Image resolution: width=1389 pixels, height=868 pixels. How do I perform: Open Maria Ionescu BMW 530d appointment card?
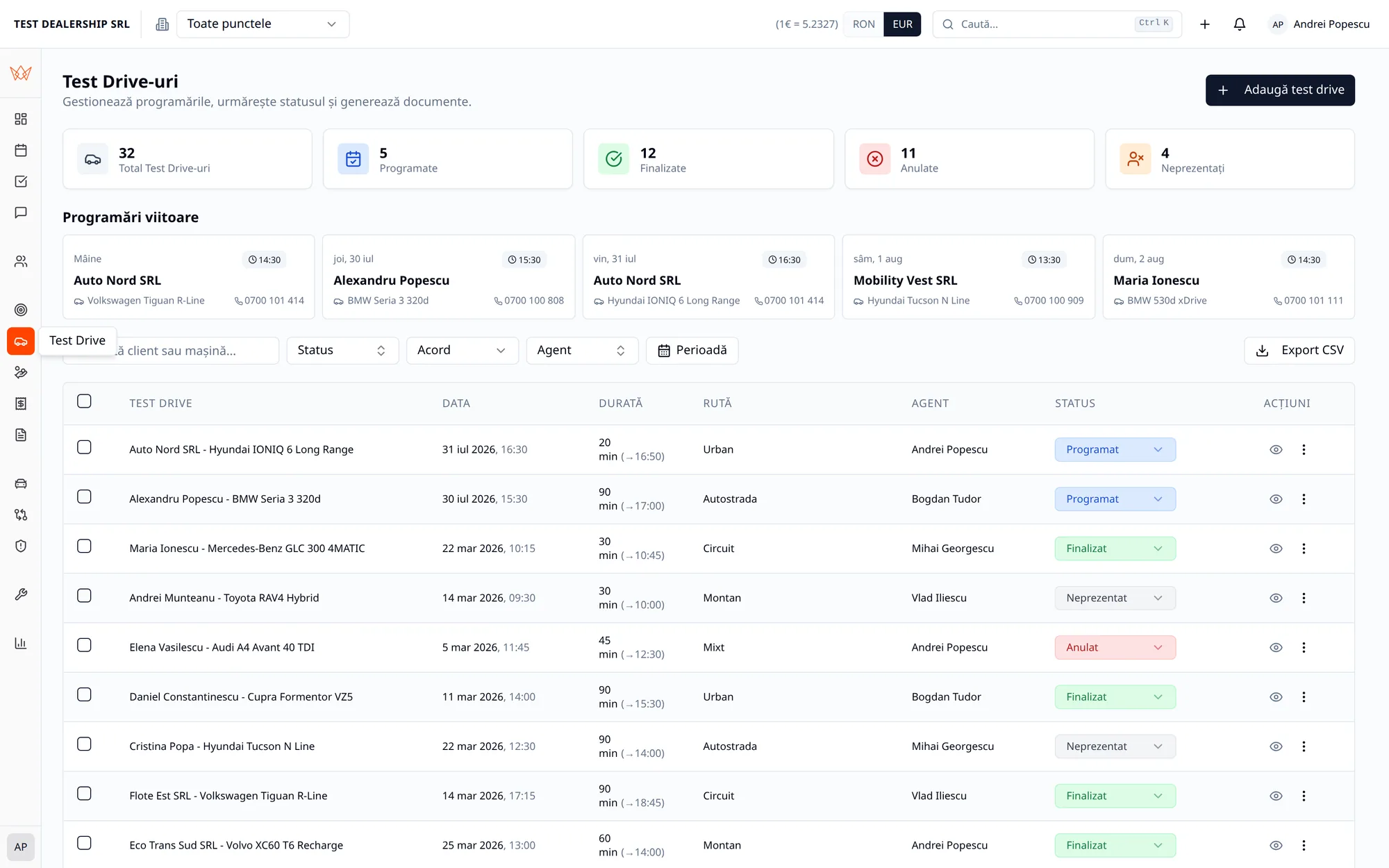(1229, 277)
